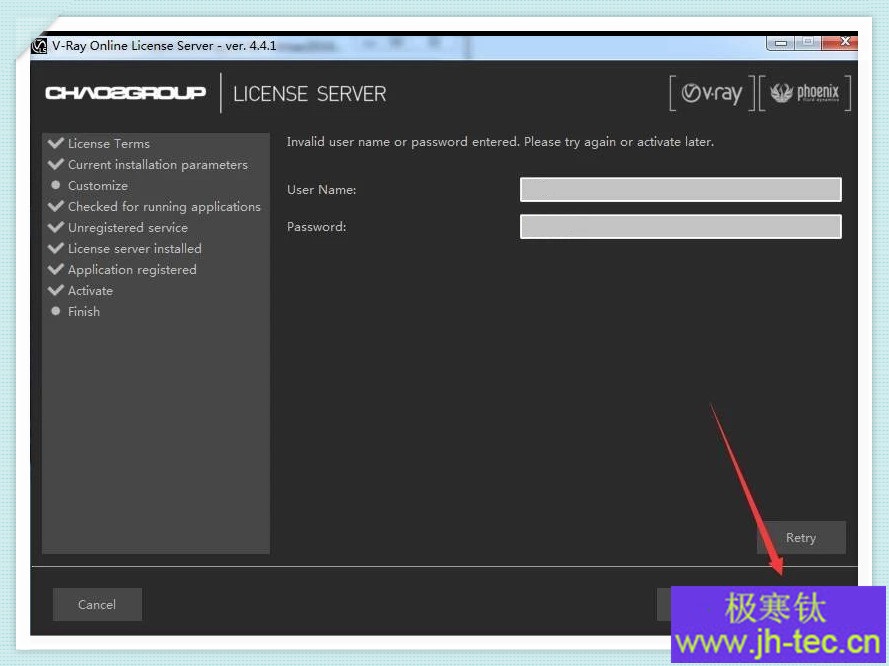Click the V-Ray logo icon
Image resolution: width=889 pixels, height=666 pixels.
(712, 93)
